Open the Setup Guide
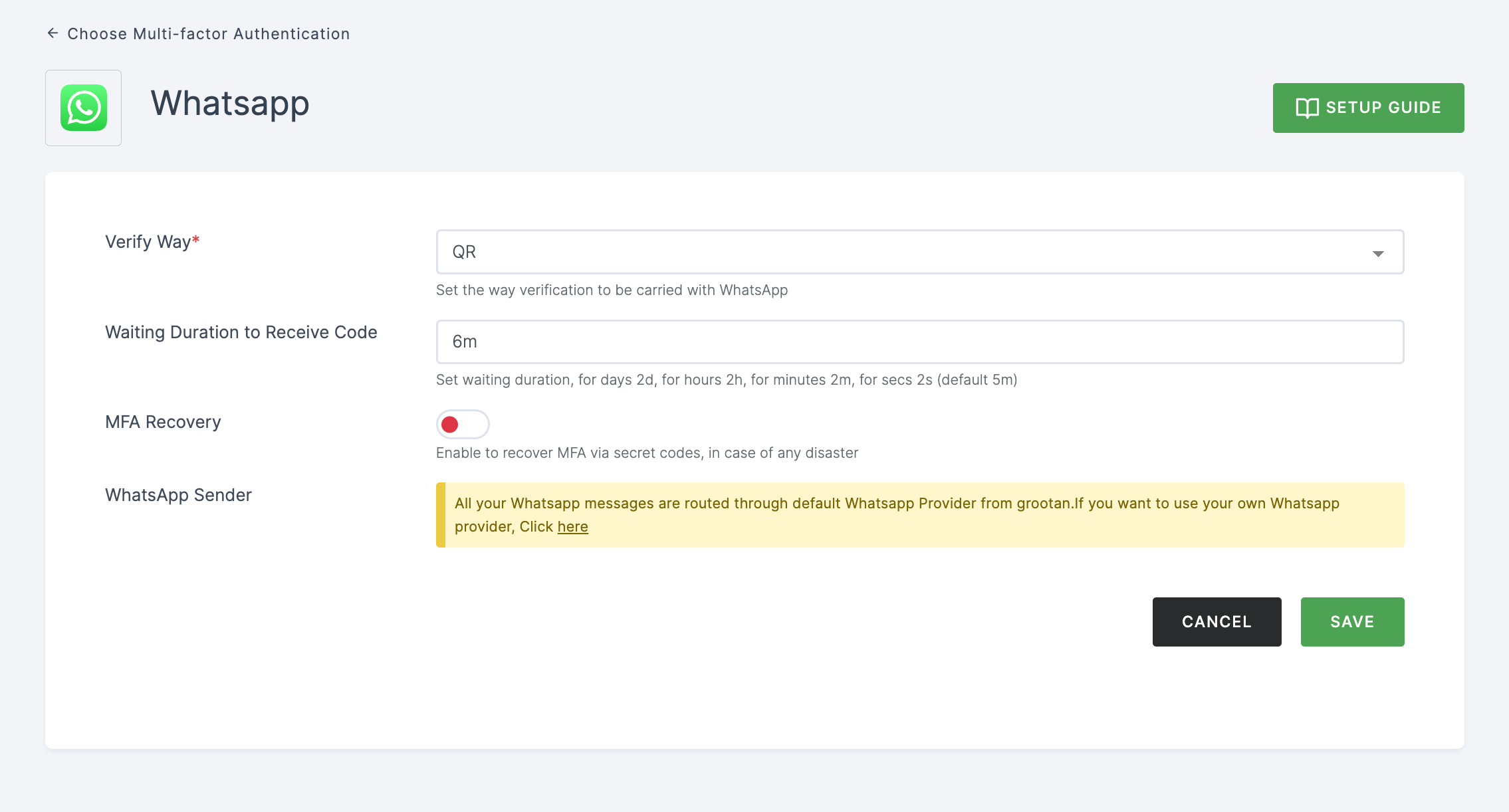 1368,108
